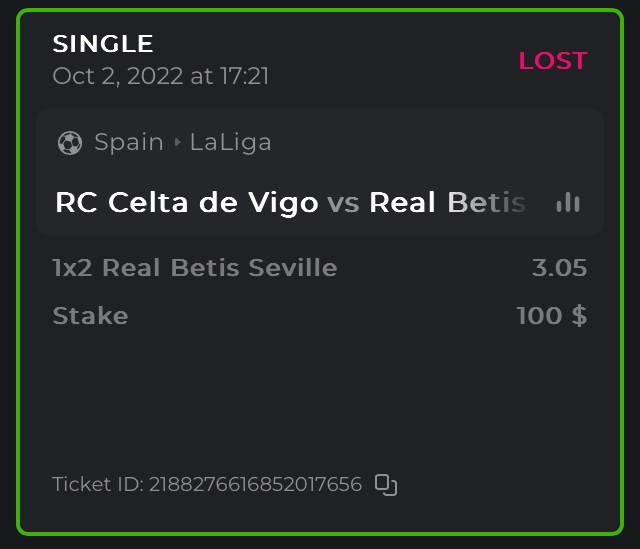Open match statistics bar chart icon

(x=568, y=203)
